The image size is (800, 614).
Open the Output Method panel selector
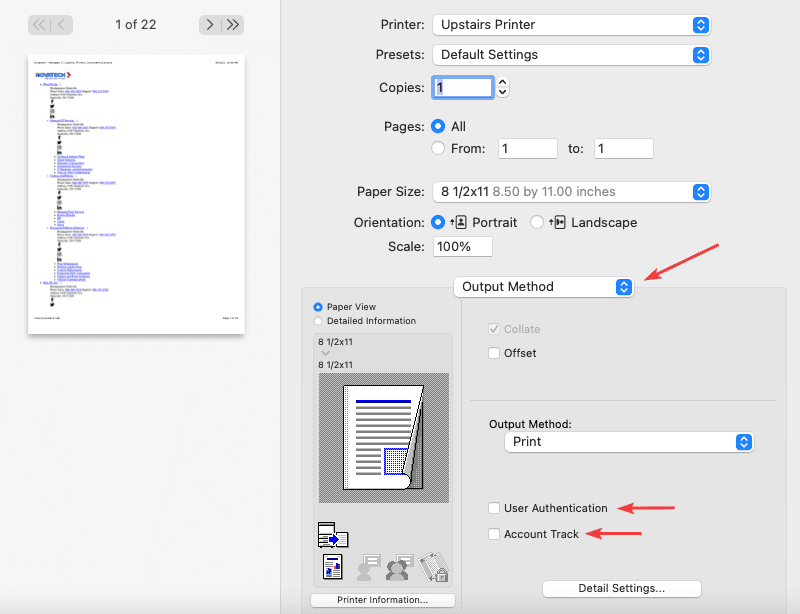(x=545, y=287)
